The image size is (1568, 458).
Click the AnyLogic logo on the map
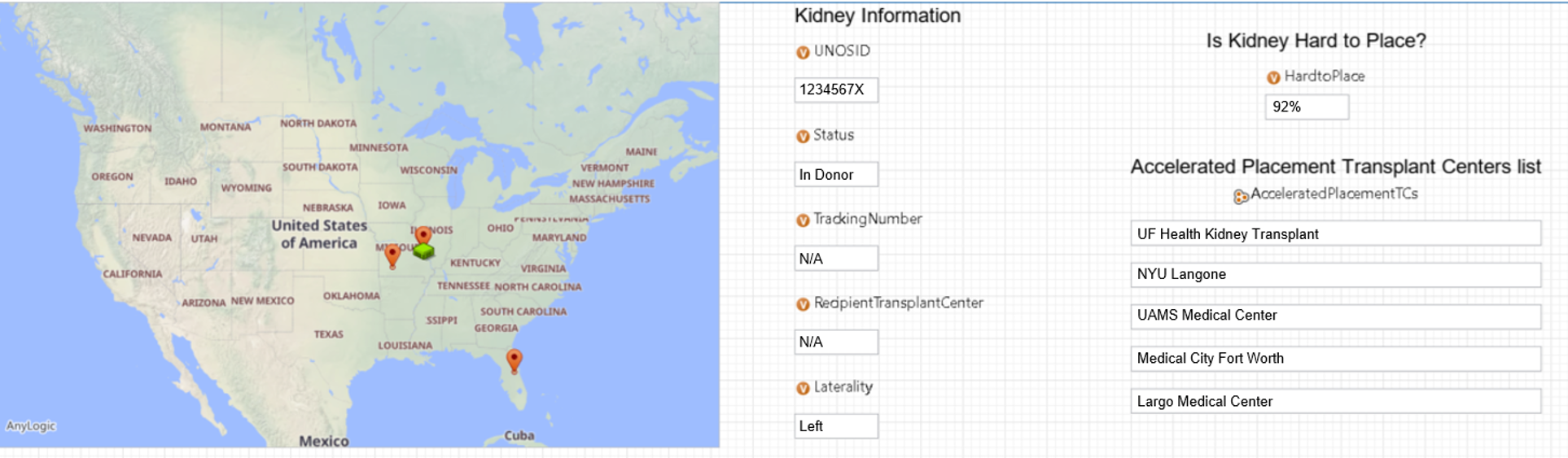[x=31, y=425]
